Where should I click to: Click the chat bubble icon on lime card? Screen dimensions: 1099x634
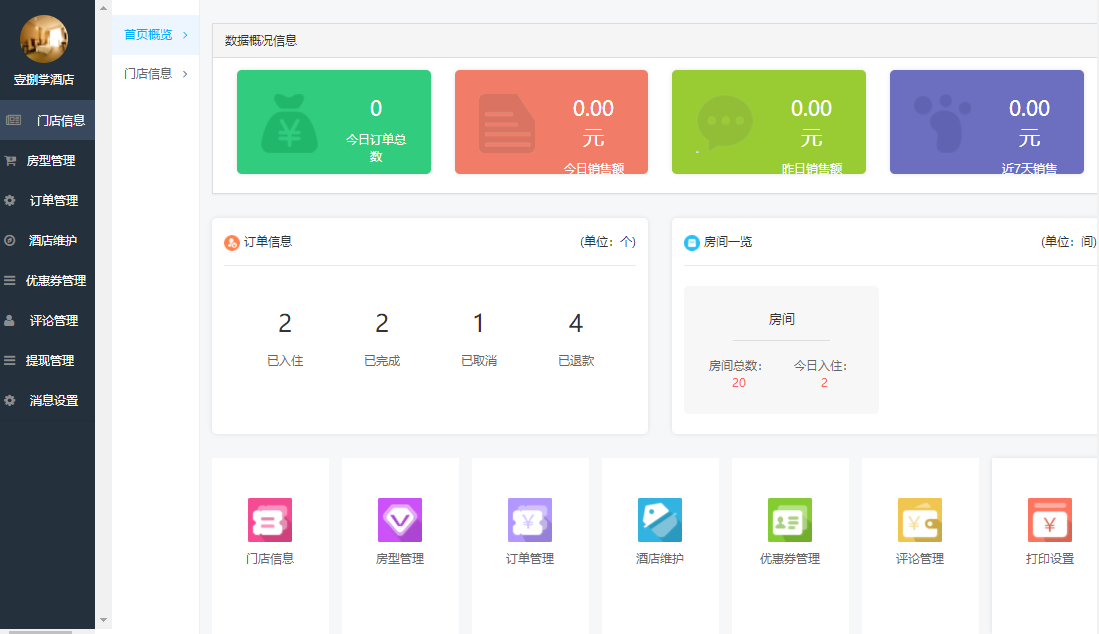pyautogui.click(x=725, y=123)
